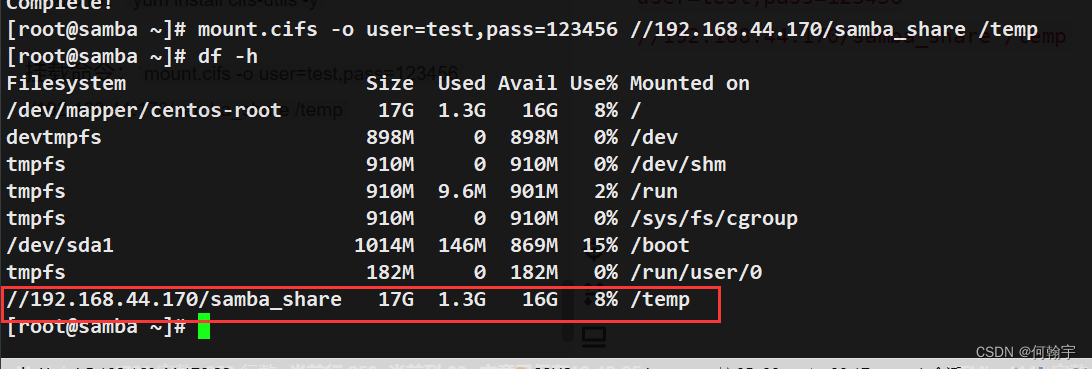Click the 'df -h' command text
1092x369 pixels.
click(228, 56)
